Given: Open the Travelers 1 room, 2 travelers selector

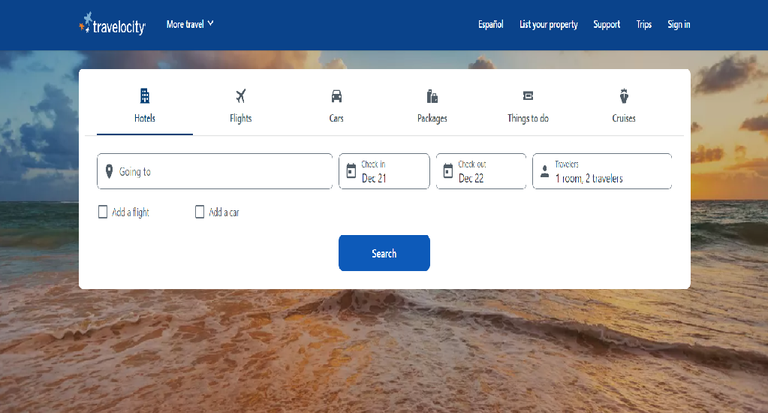Looking at the screenshot, I should tap(602, 171).
